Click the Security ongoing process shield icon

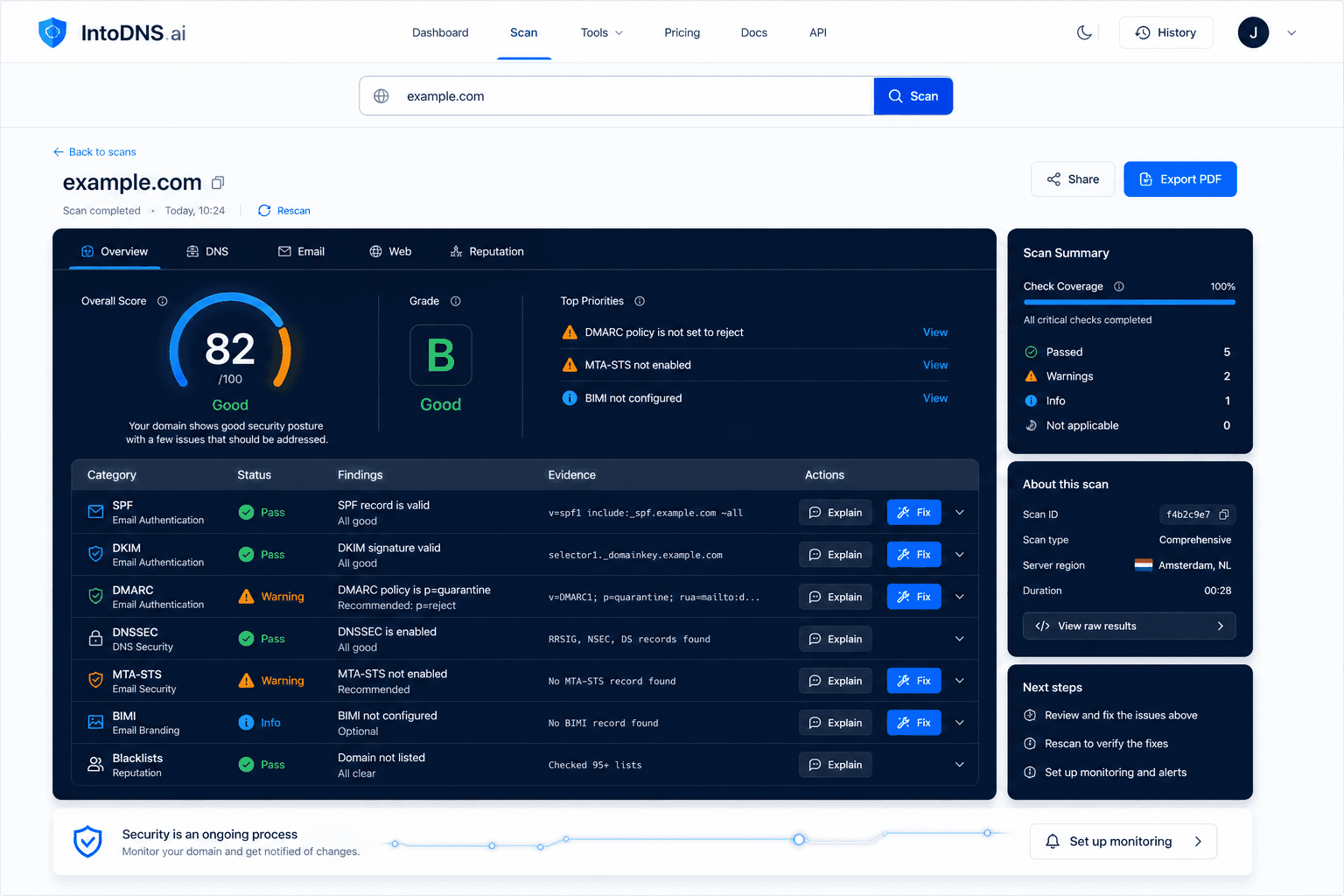(x=87, y=842)
